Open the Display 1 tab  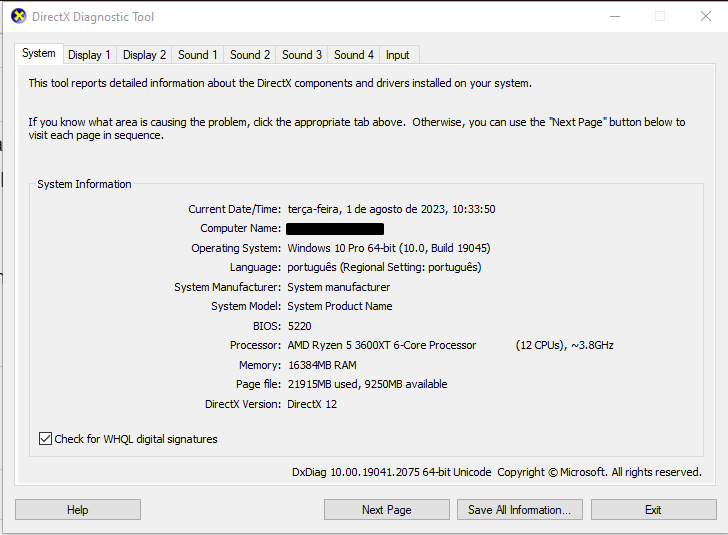89,55
